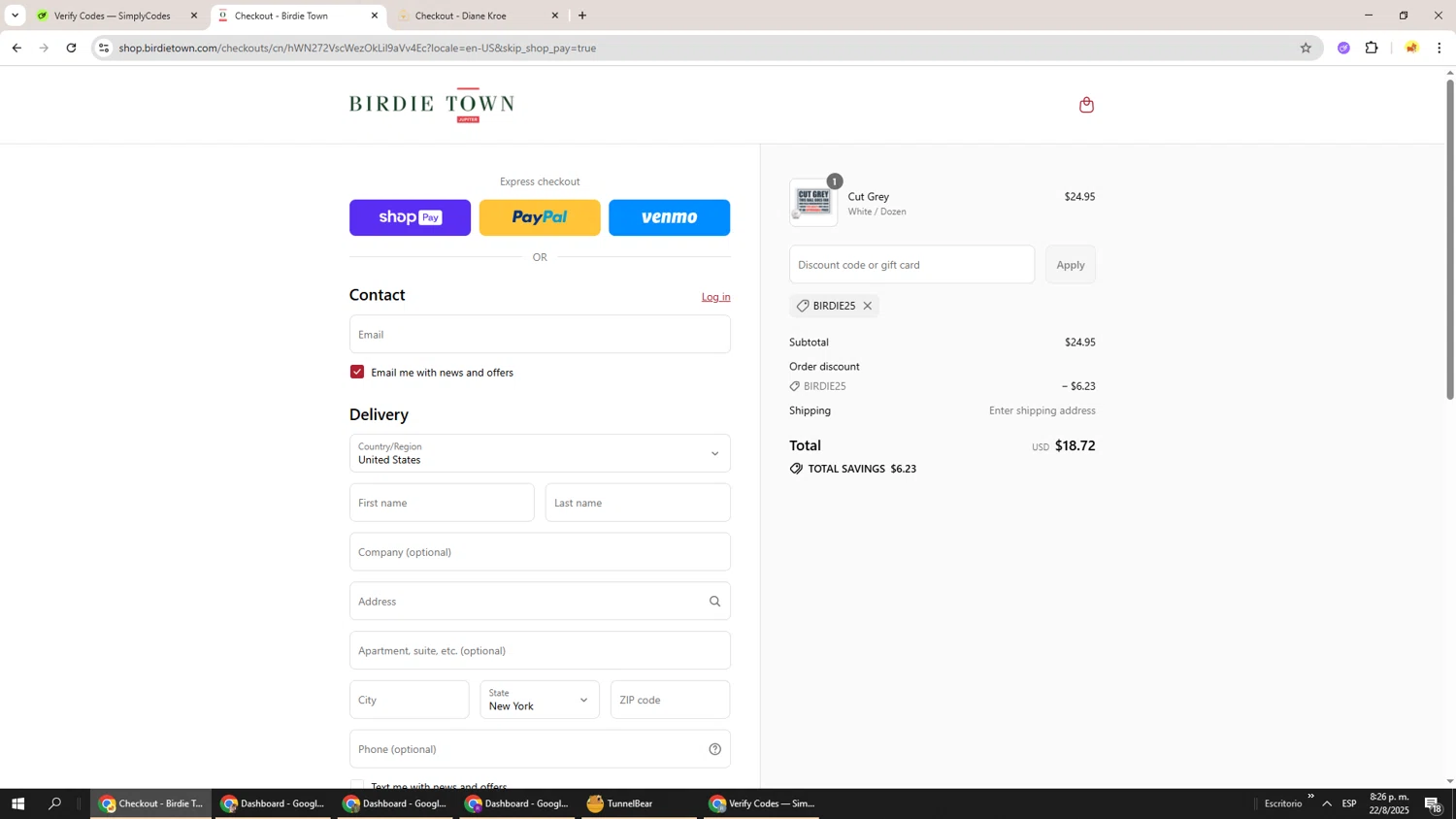Focus the ZIP code field
The height and width of the screenshot is (819, 1456).
tap(671, 700)
